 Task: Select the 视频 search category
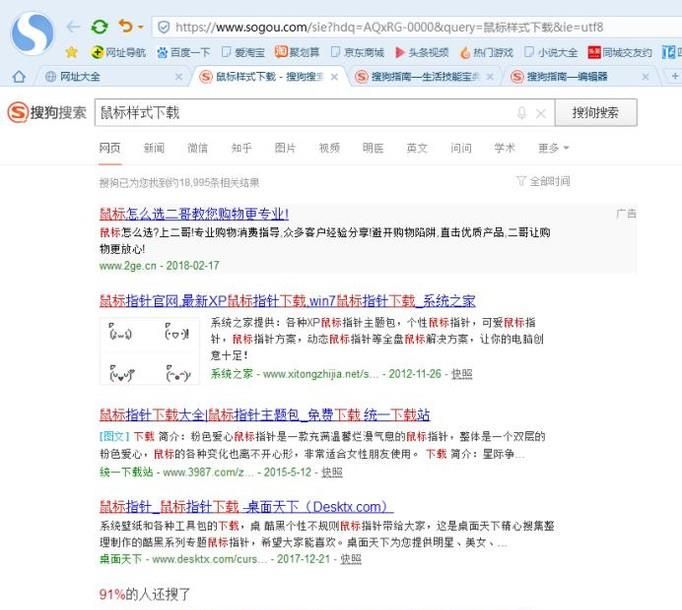coord(329,148)
